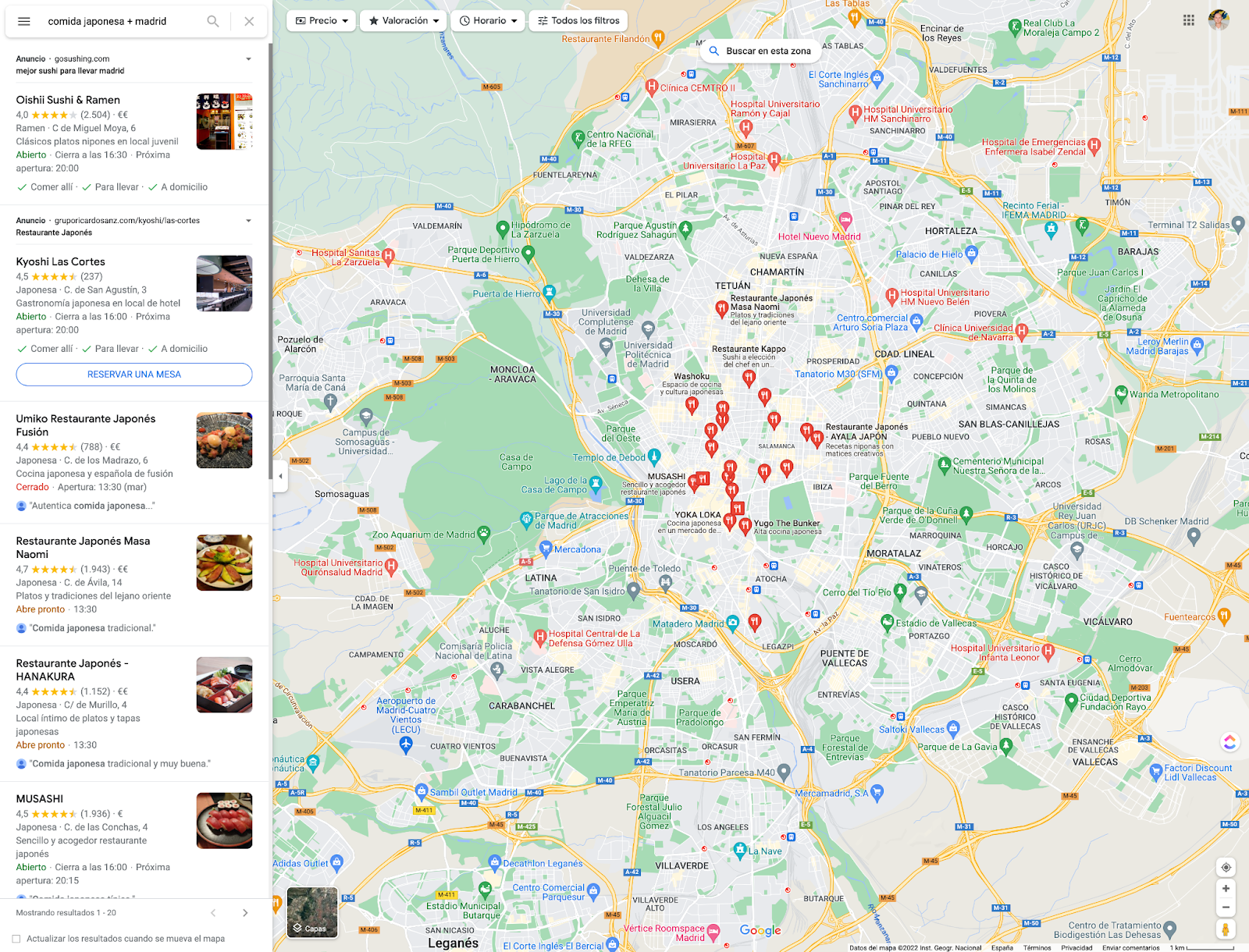Click Aeropuerto de Madrid-Cuatro Vientos pin
The image size is (1249, 952).
(x=406, y=744)
